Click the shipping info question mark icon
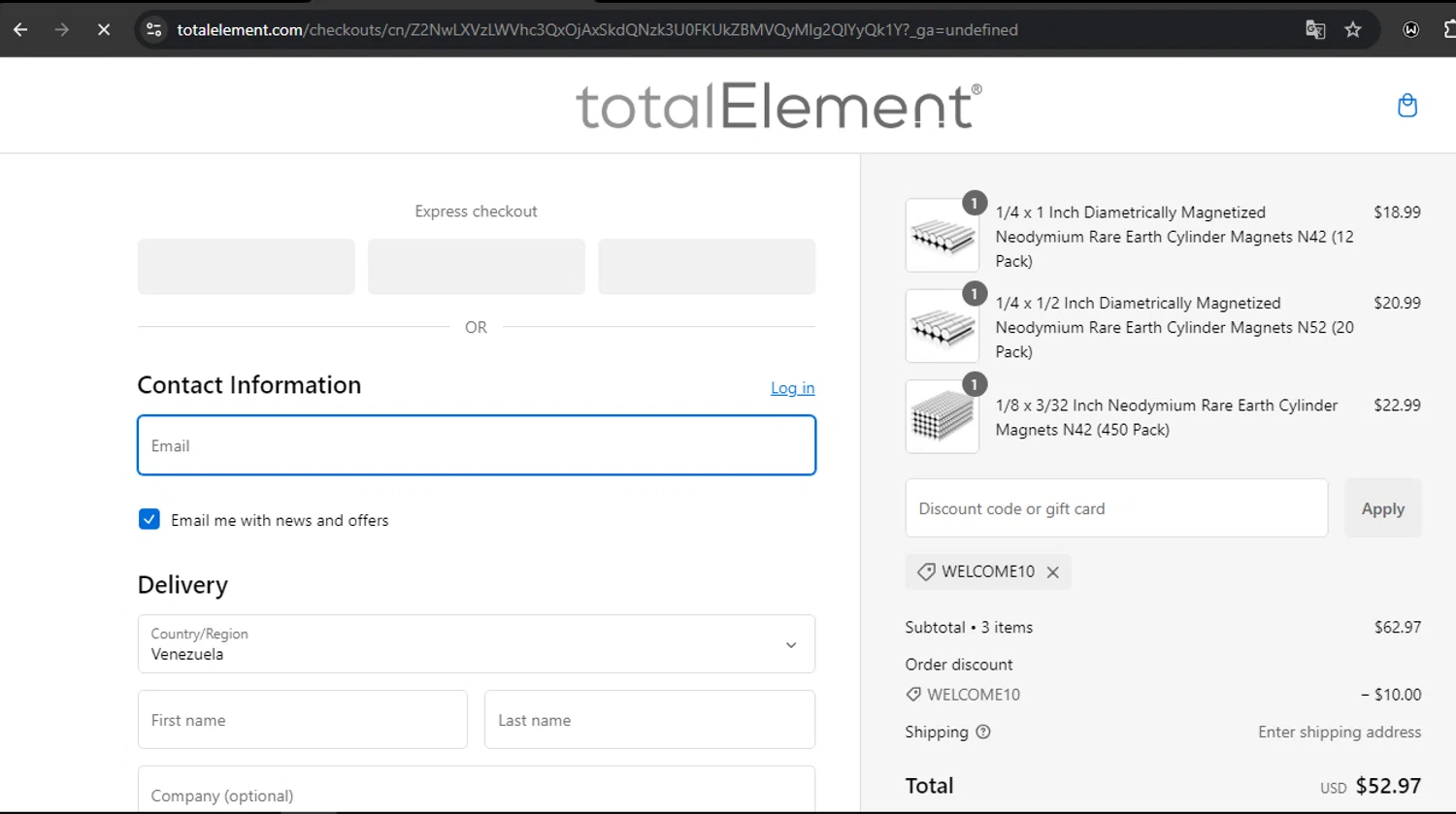The width and height of the screenshot is (1456, 814). (x=983, y=732)
